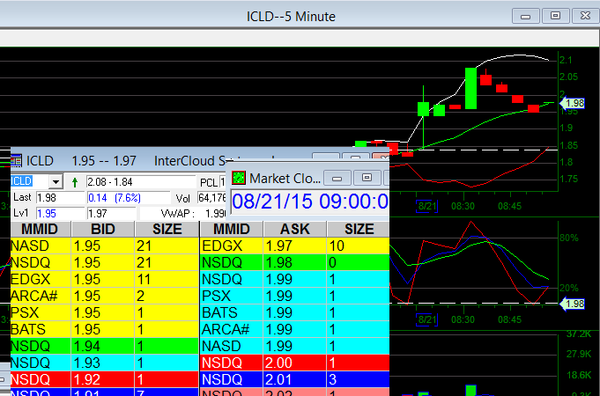Click the ask-side SIZE column header

point(359,229)
